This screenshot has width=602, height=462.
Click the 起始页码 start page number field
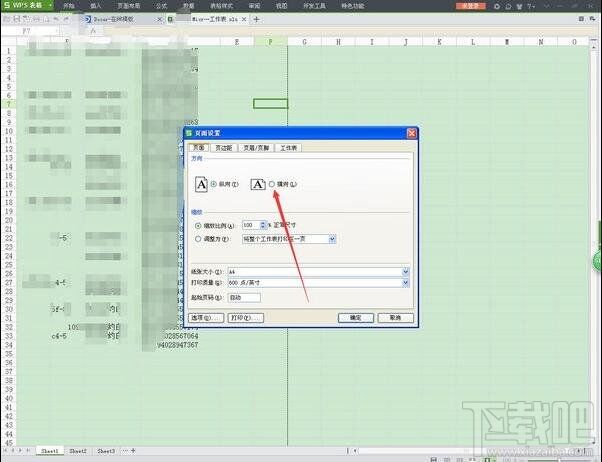tap(245, 297)
